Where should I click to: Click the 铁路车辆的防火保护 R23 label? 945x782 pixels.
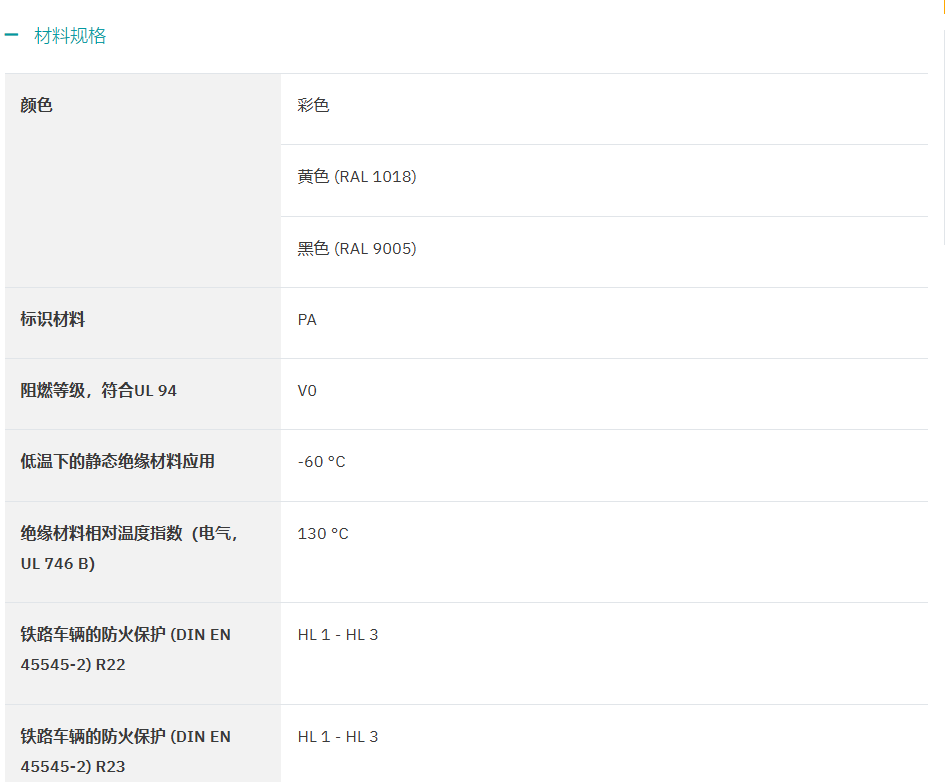click(x=126, y=751)
